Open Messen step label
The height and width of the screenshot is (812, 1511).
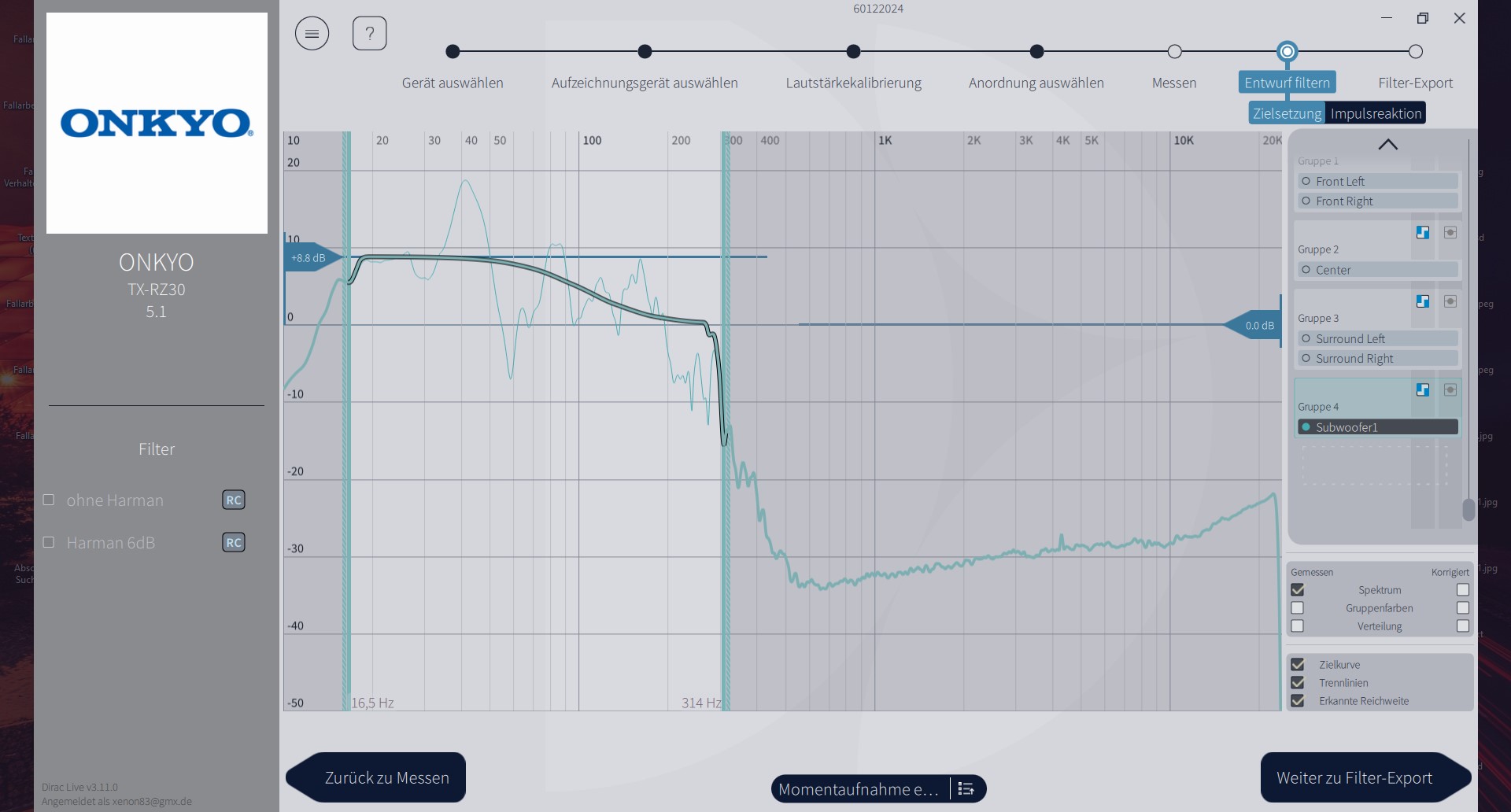1174,83
